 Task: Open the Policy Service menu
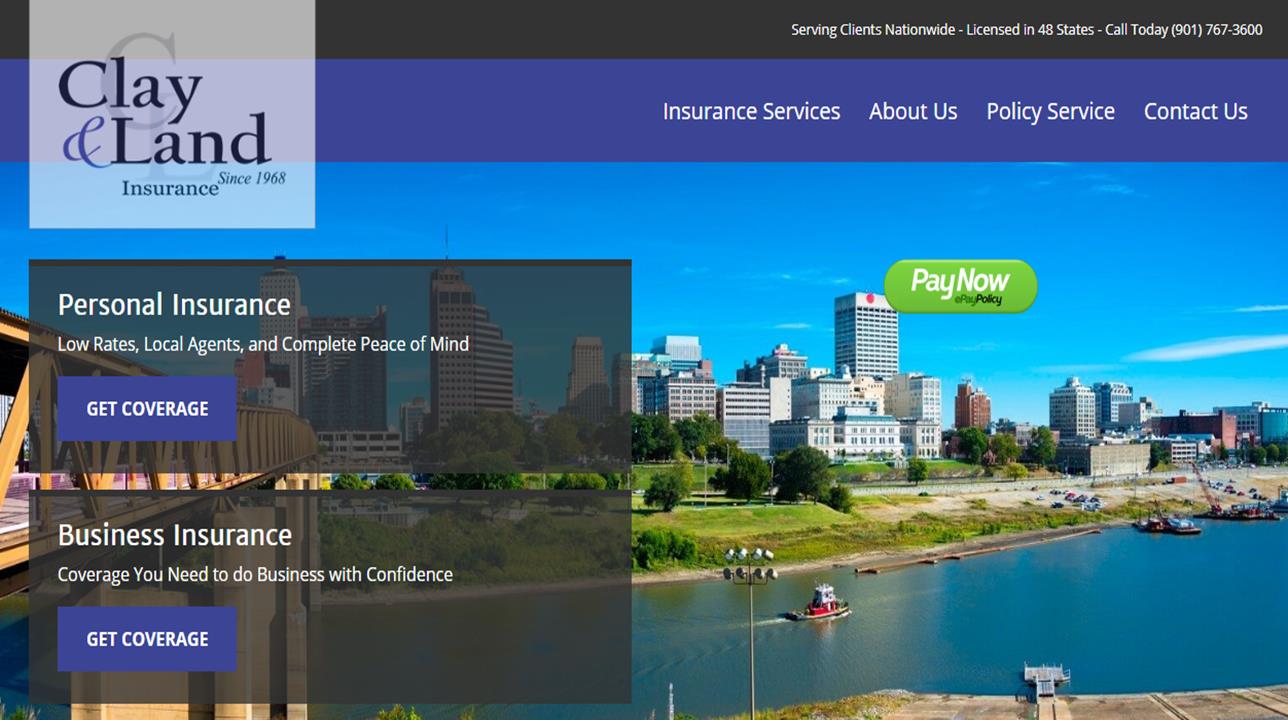pos(1050,111)
